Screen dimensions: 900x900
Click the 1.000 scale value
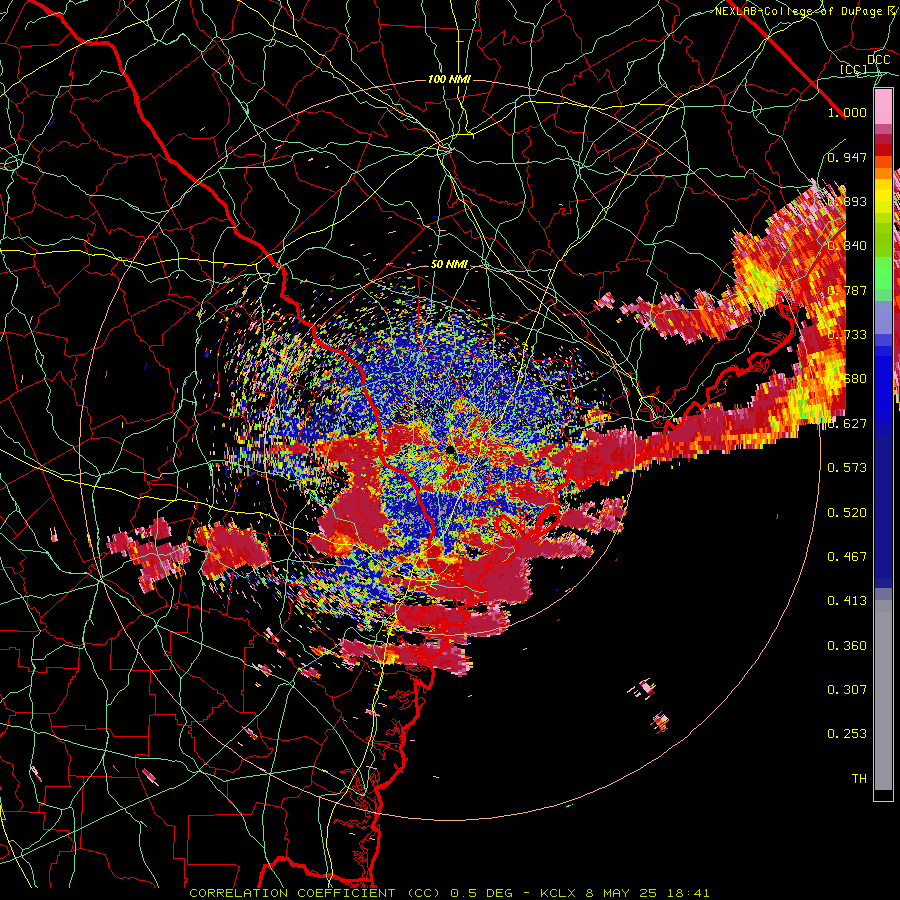847,112
